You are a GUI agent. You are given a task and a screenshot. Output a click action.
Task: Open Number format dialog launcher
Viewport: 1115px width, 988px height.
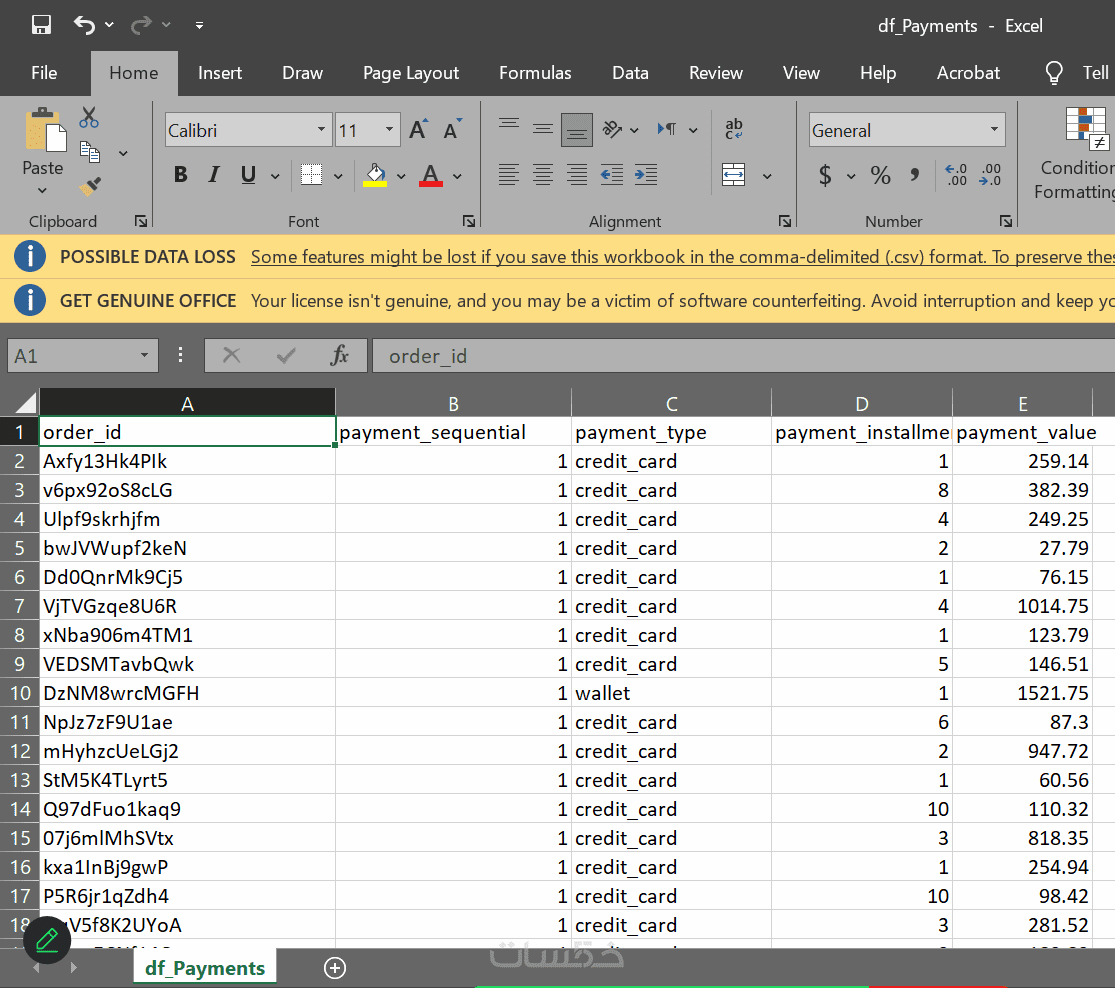pyautogui.click(x=1005, y=221)
